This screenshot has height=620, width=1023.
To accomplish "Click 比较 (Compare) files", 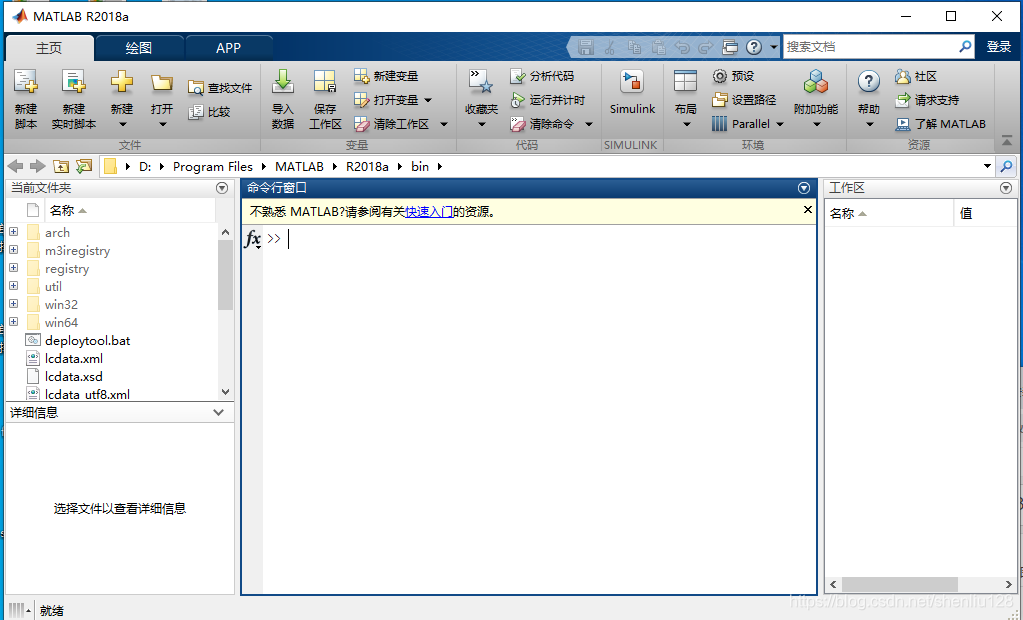I will tap(209, 112).
